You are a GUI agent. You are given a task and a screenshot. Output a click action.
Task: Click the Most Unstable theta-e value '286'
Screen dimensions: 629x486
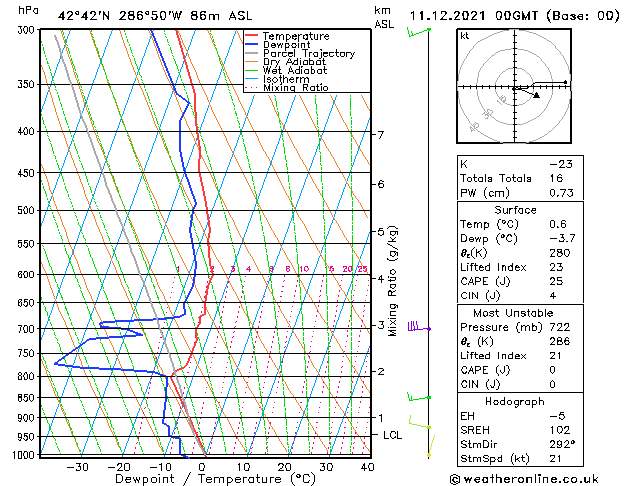tap(560, 342)
